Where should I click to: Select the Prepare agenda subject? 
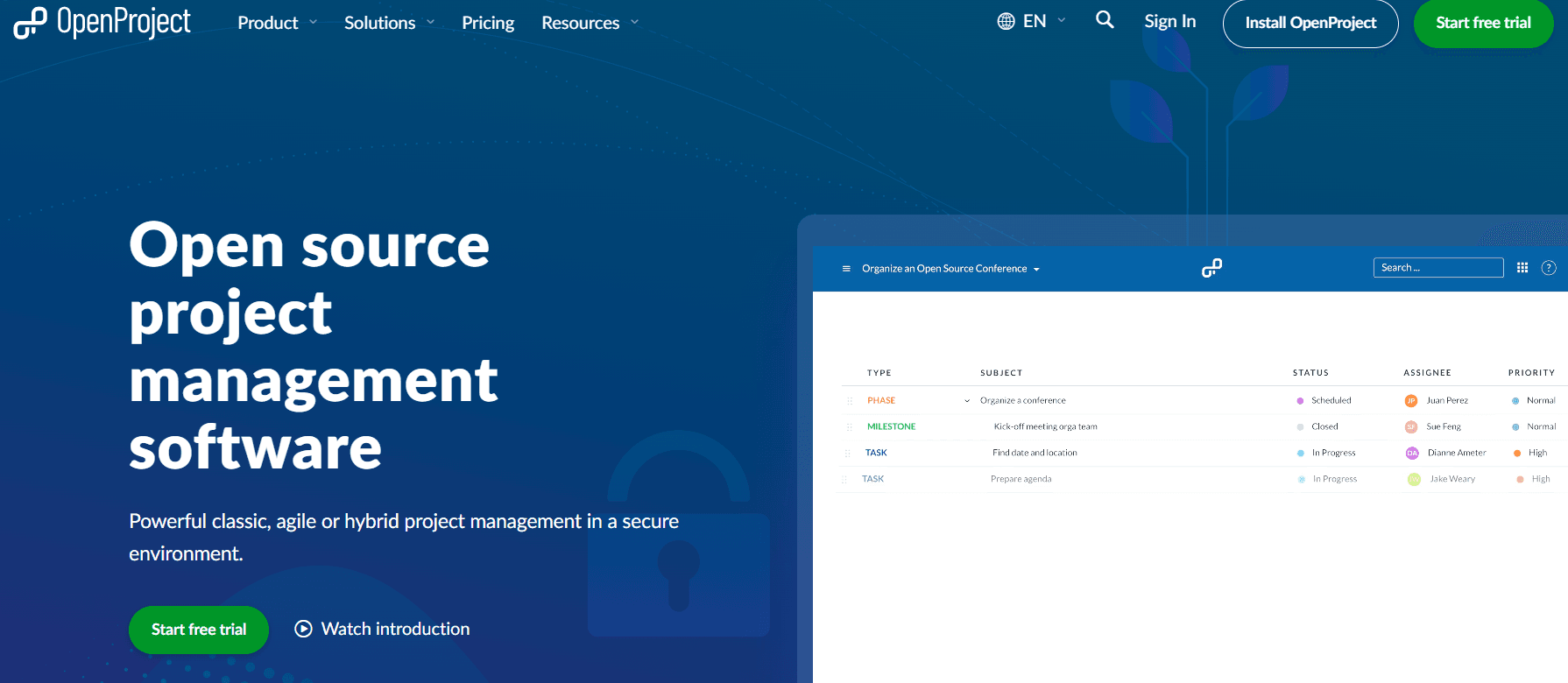(x=1021, y=480)
